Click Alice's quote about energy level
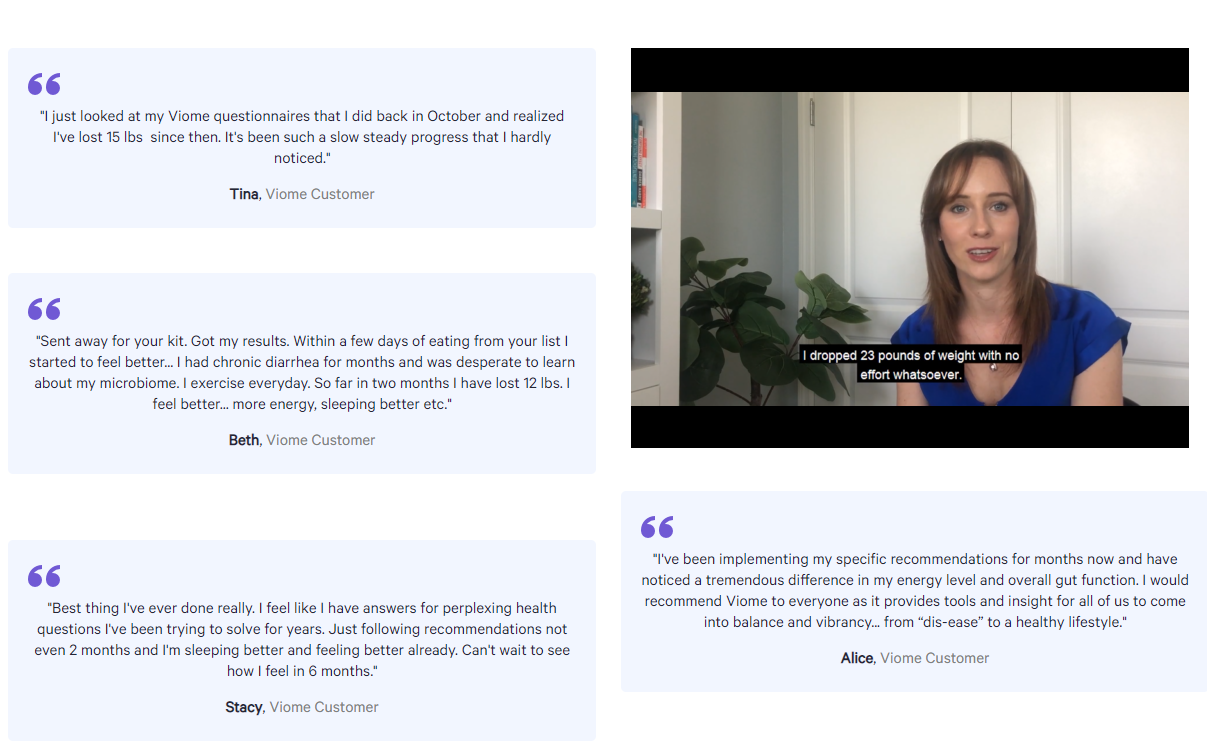This screenshot has width=1207, height=751. (x=915, y=590)
